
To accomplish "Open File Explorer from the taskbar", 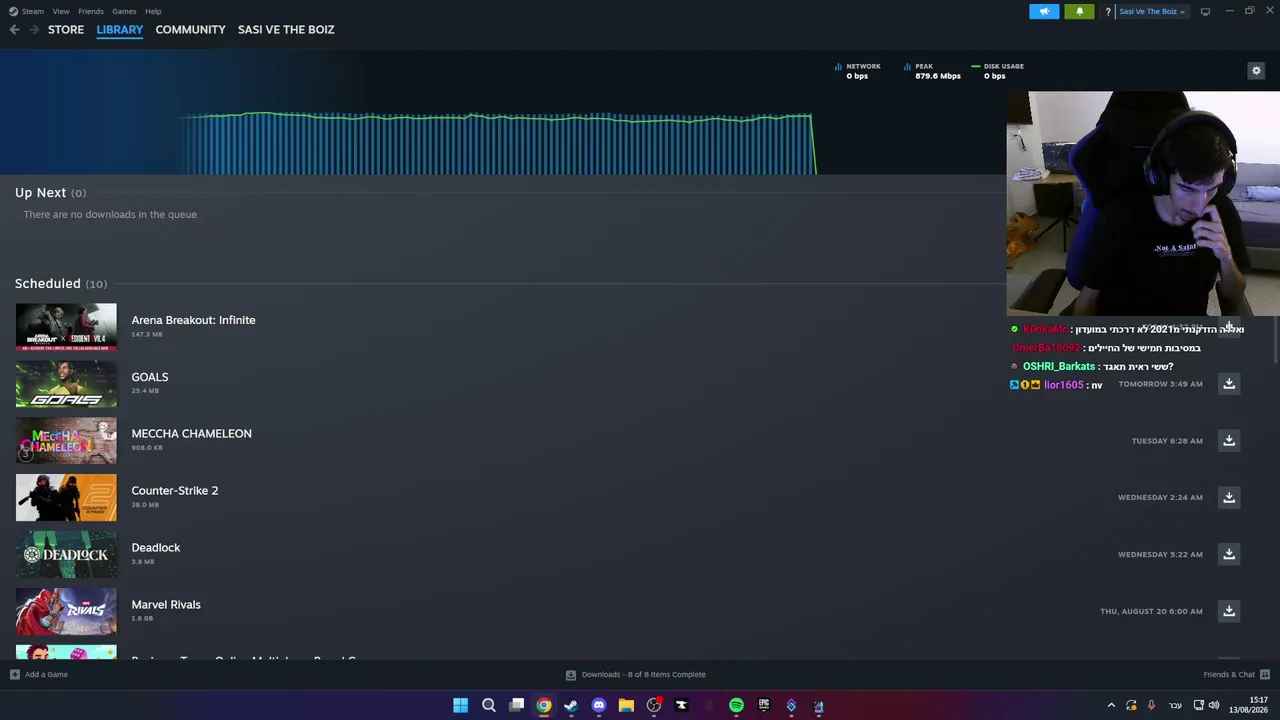I will 626,705.
